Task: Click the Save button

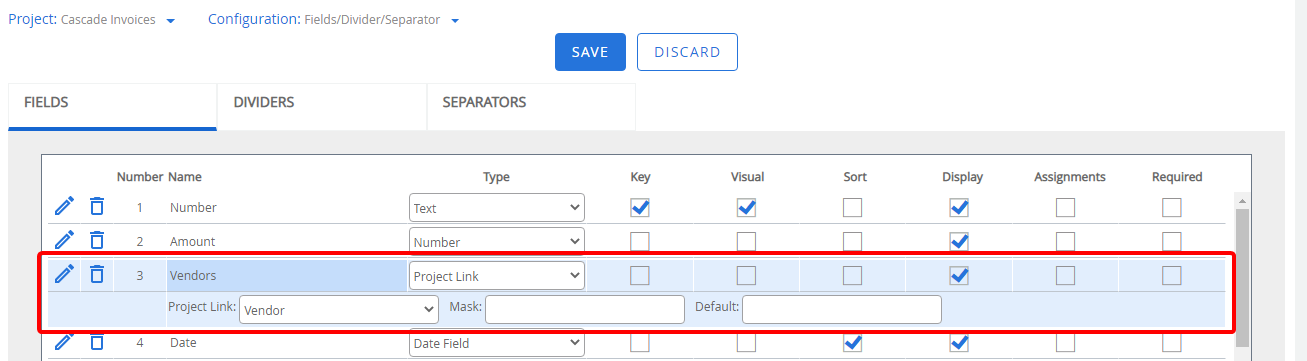Action: tap(590, 52)
